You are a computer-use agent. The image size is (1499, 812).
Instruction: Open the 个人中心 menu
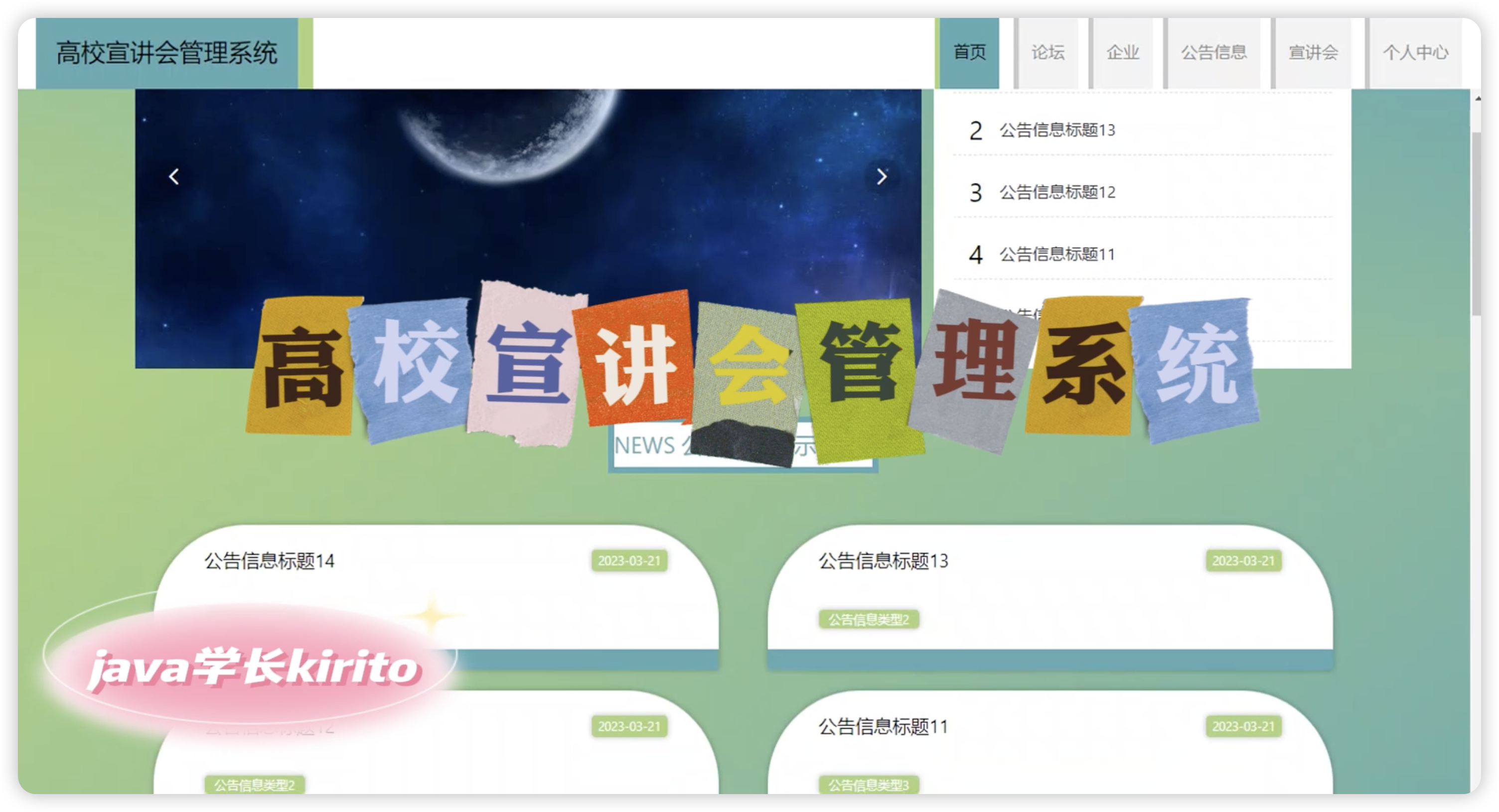tap(1415, 52)
